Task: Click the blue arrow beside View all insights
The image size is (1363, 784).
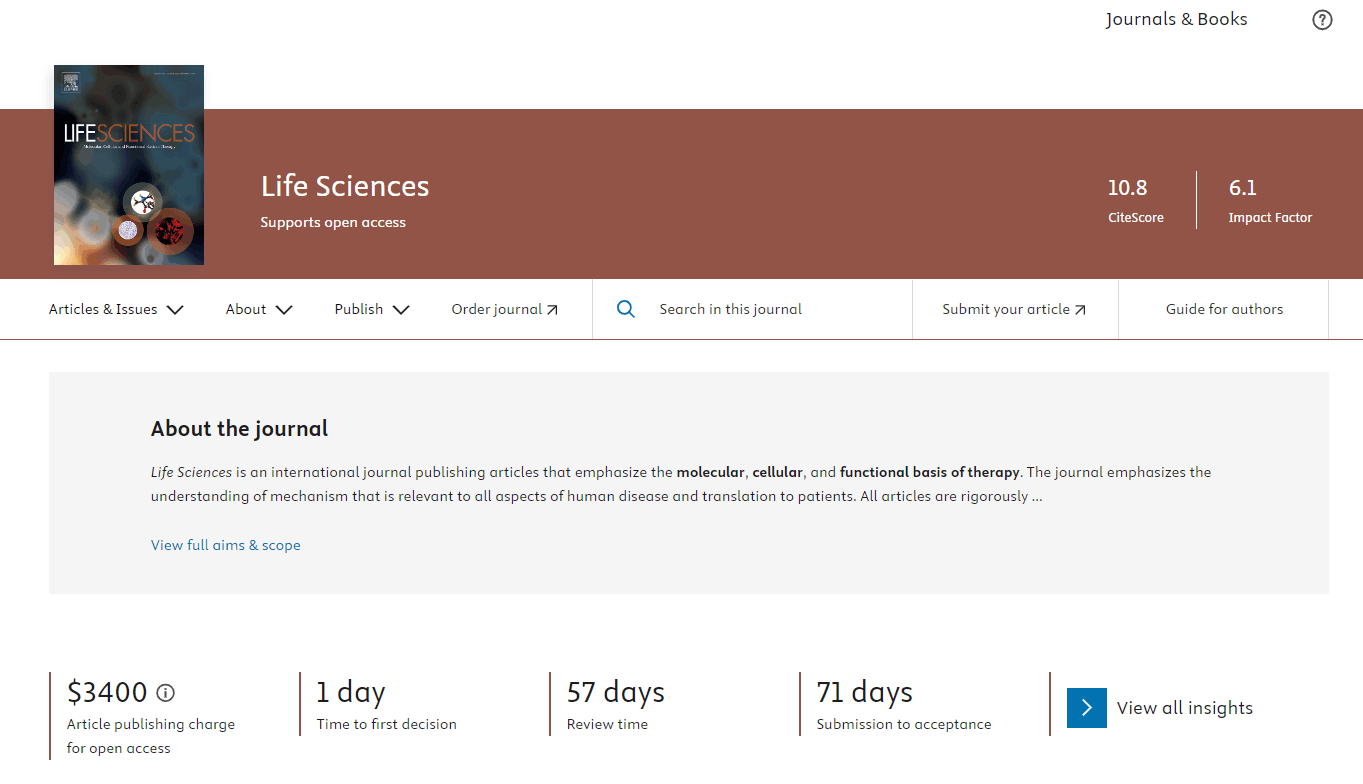Action: pos(1087,708)
